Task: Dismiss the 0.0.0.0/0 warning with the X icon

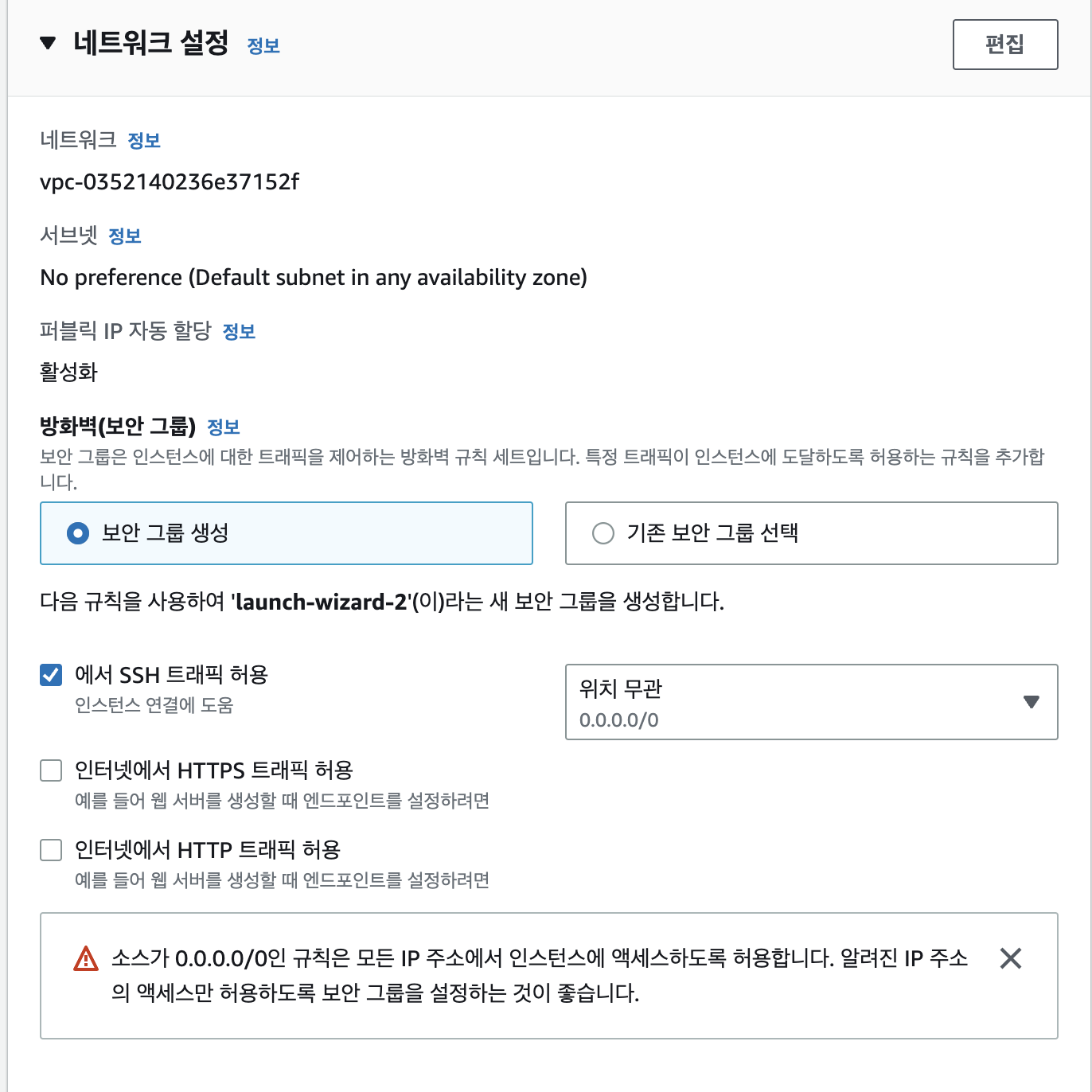Action: pos(1011,958)
